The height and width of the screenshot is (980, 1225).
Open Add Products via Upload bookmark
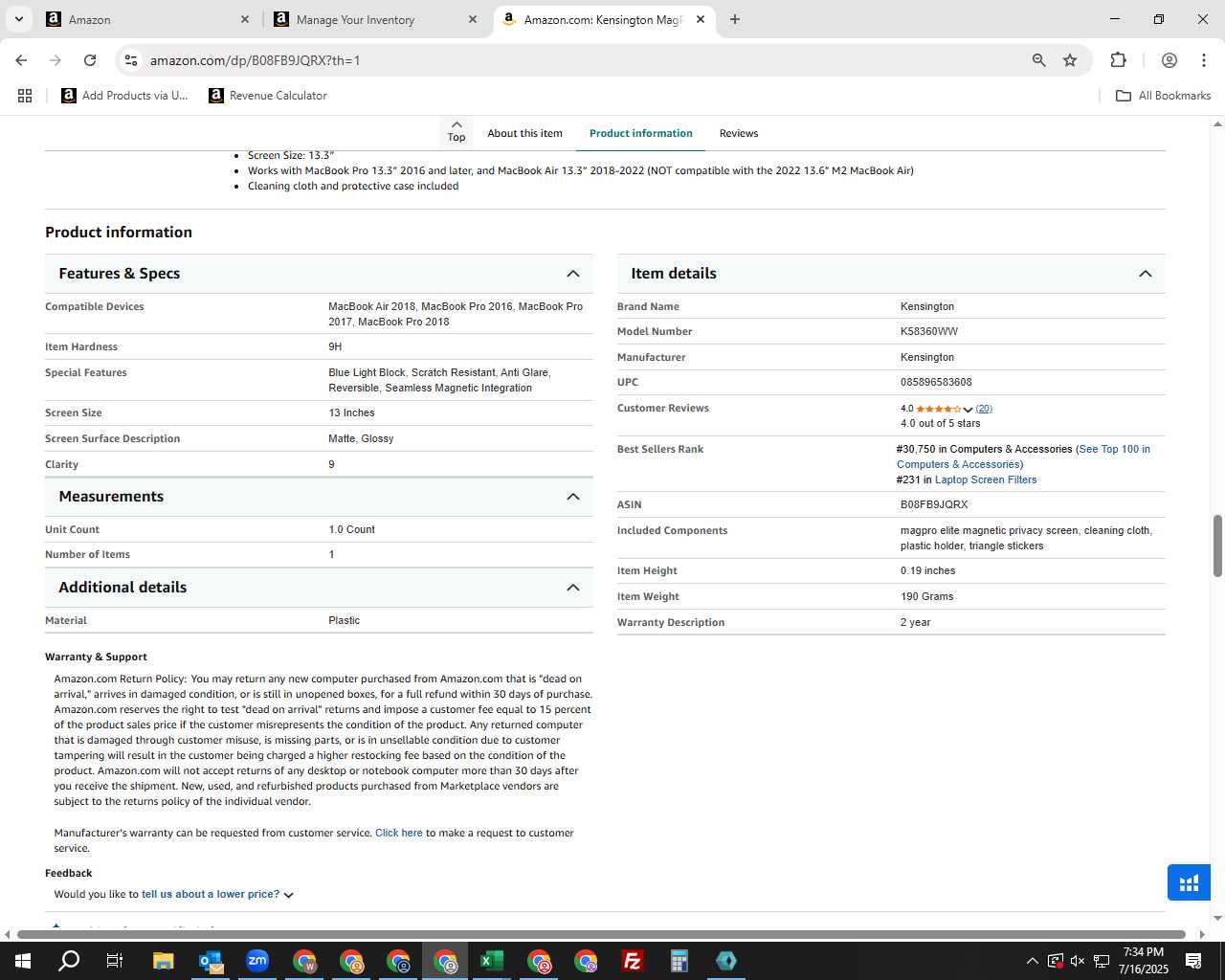125,96
